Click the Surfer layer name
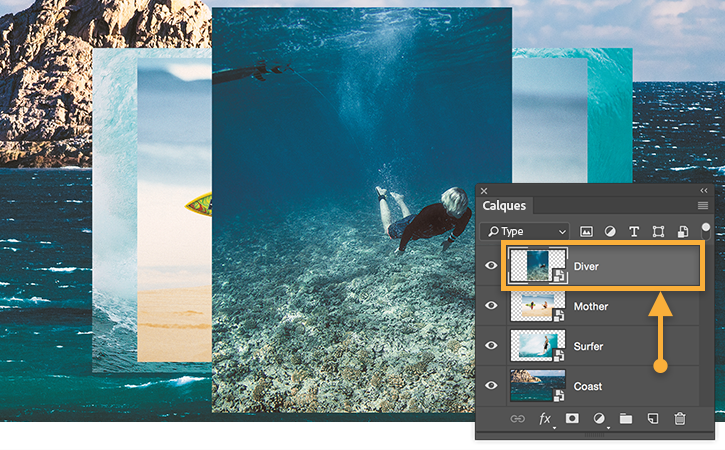The image size is (725, 450). coord(588,346)
